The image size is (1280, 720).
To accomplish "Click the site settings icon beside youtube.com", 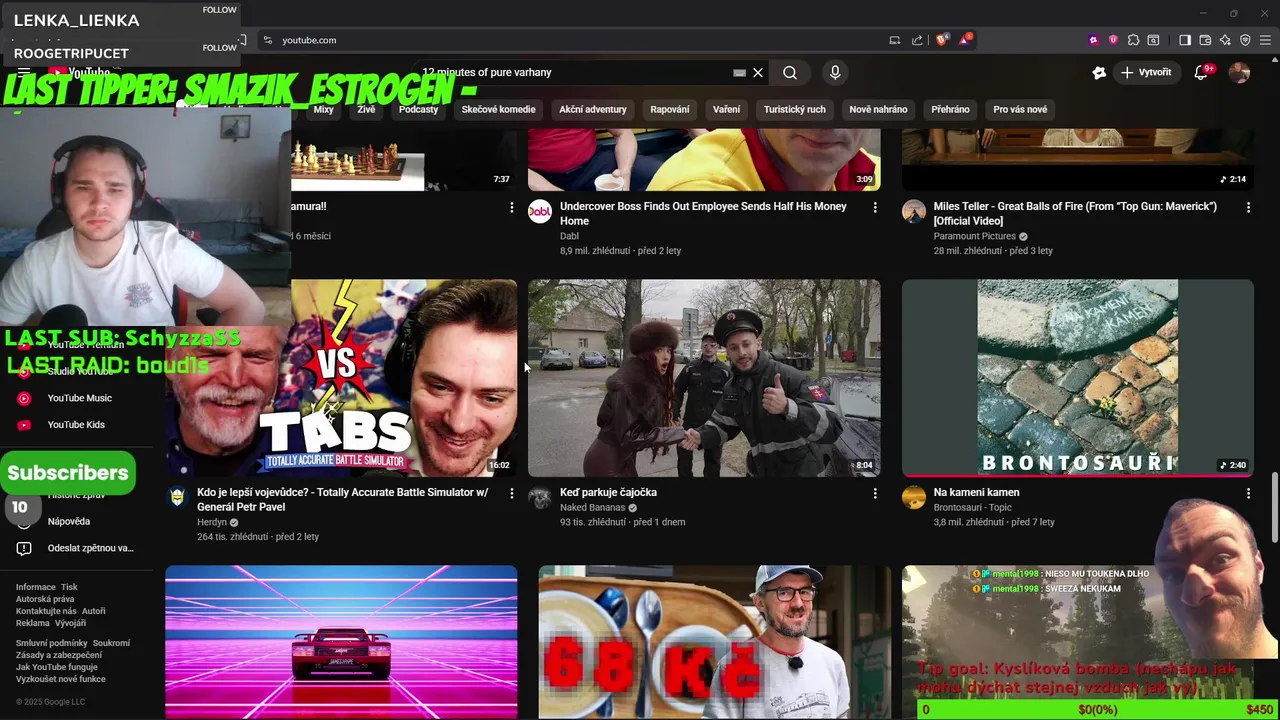I will tap(267, 40).
